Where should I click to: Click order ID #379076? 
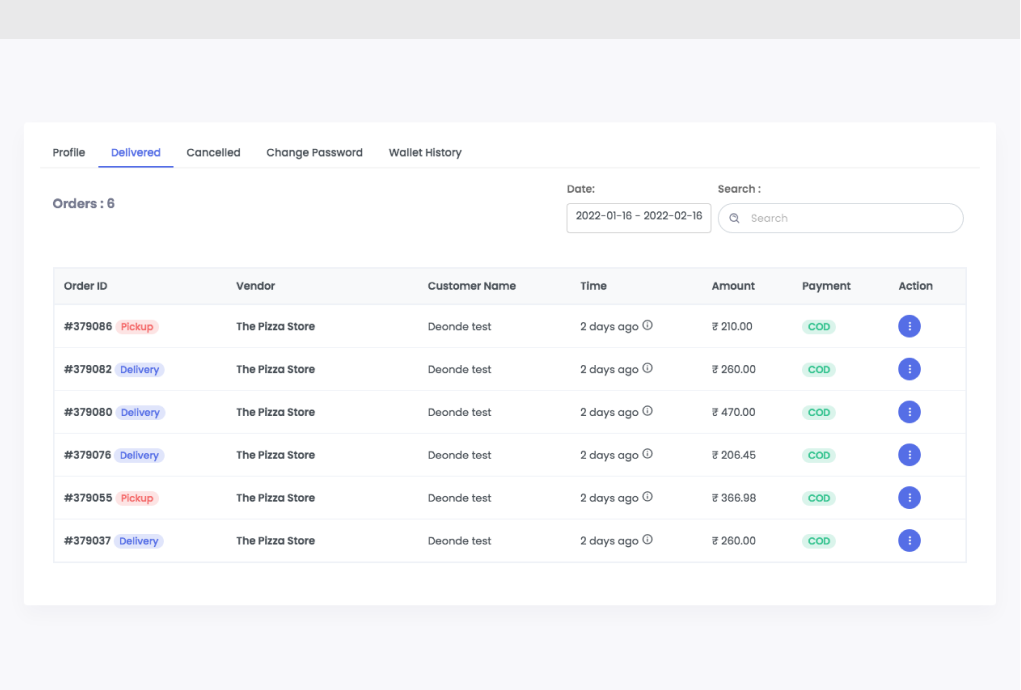coord(87,455)
